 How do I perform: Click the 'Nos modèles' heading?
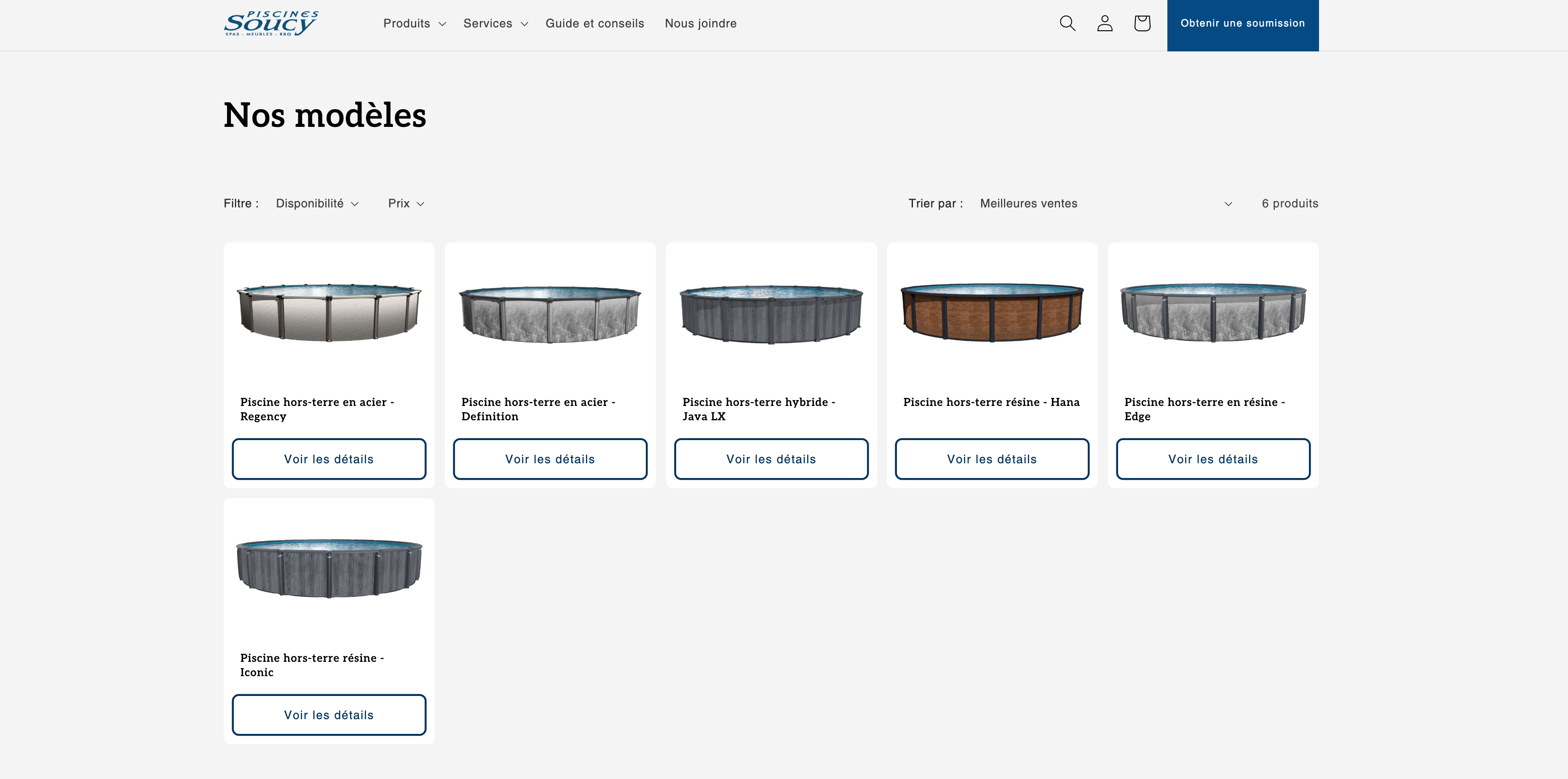(324, 115)
